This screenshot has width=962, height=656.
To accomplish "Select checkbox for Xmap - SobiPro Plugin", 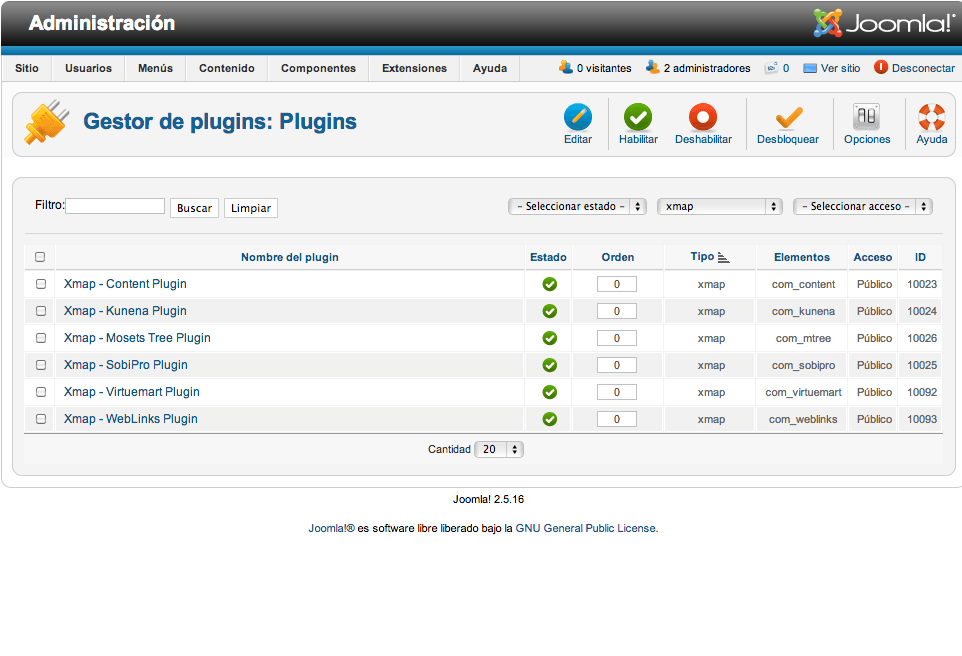I will click(40, 365).
